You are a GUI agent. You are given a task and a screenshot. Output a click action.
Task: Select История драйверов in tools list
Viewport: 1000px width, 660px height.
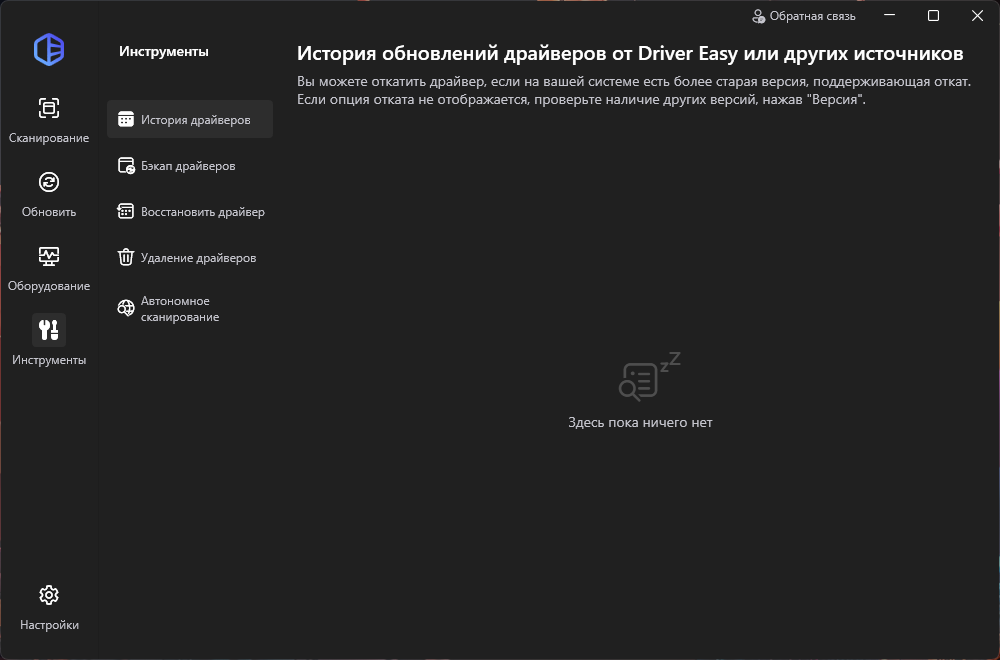tap(190, 119)
